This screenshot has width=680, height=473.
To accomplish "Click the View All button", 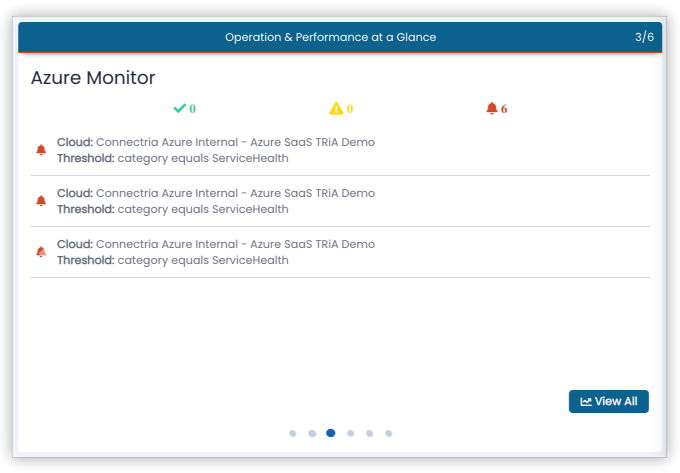I will tap(608, 401).
